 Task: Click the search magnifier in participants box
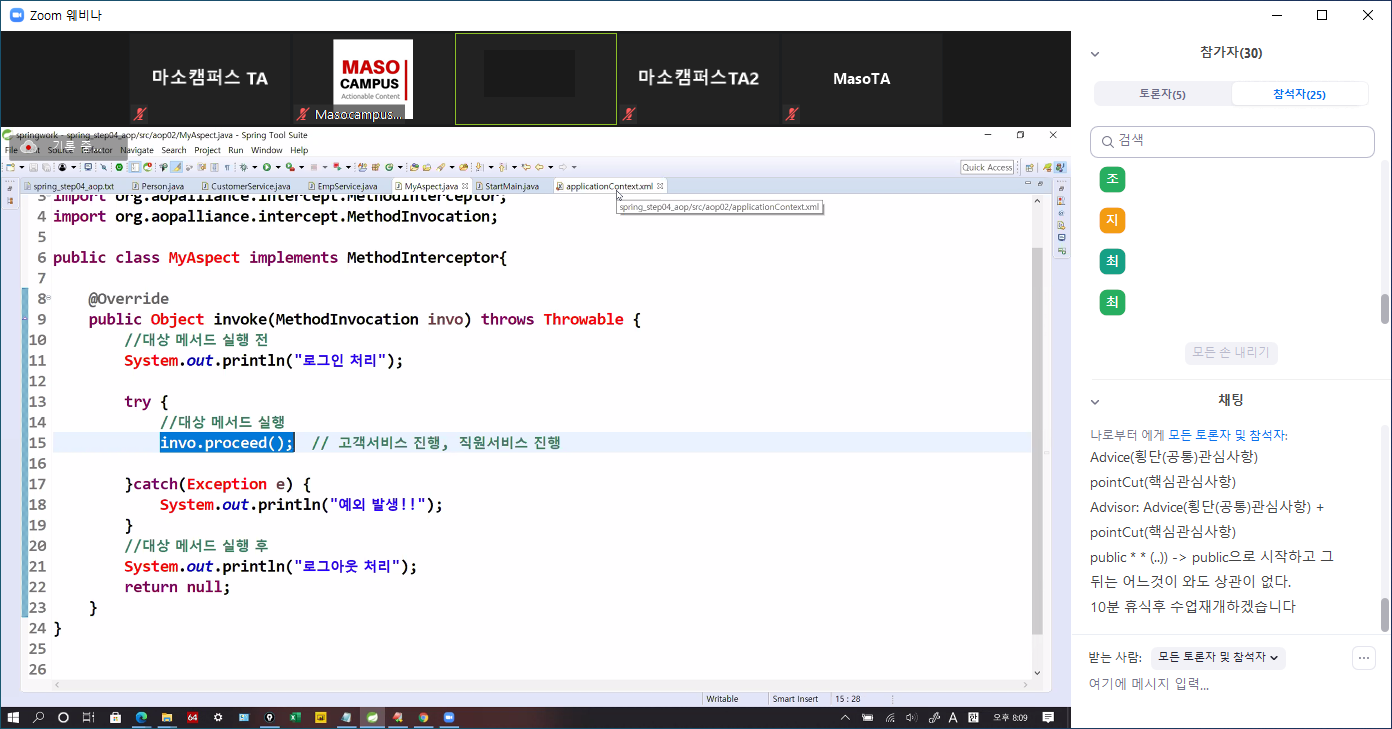(1106, 141)
